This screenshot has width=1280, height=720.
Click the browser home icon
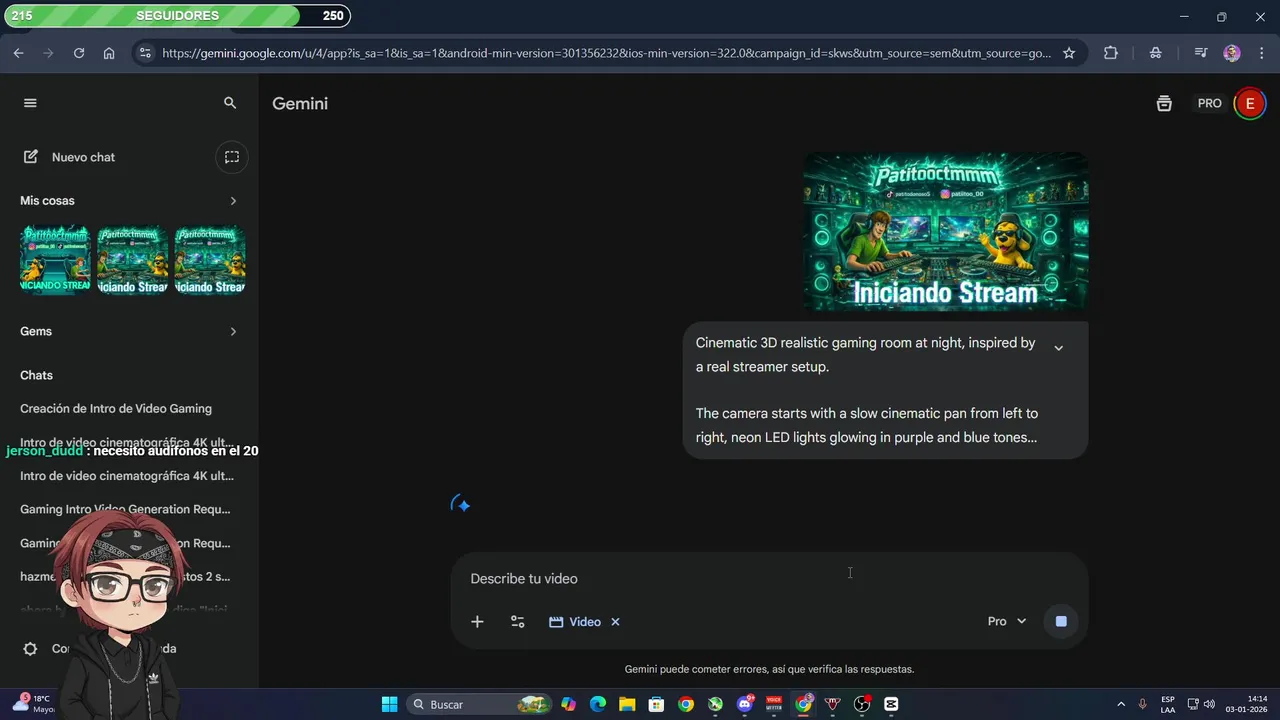109,53
